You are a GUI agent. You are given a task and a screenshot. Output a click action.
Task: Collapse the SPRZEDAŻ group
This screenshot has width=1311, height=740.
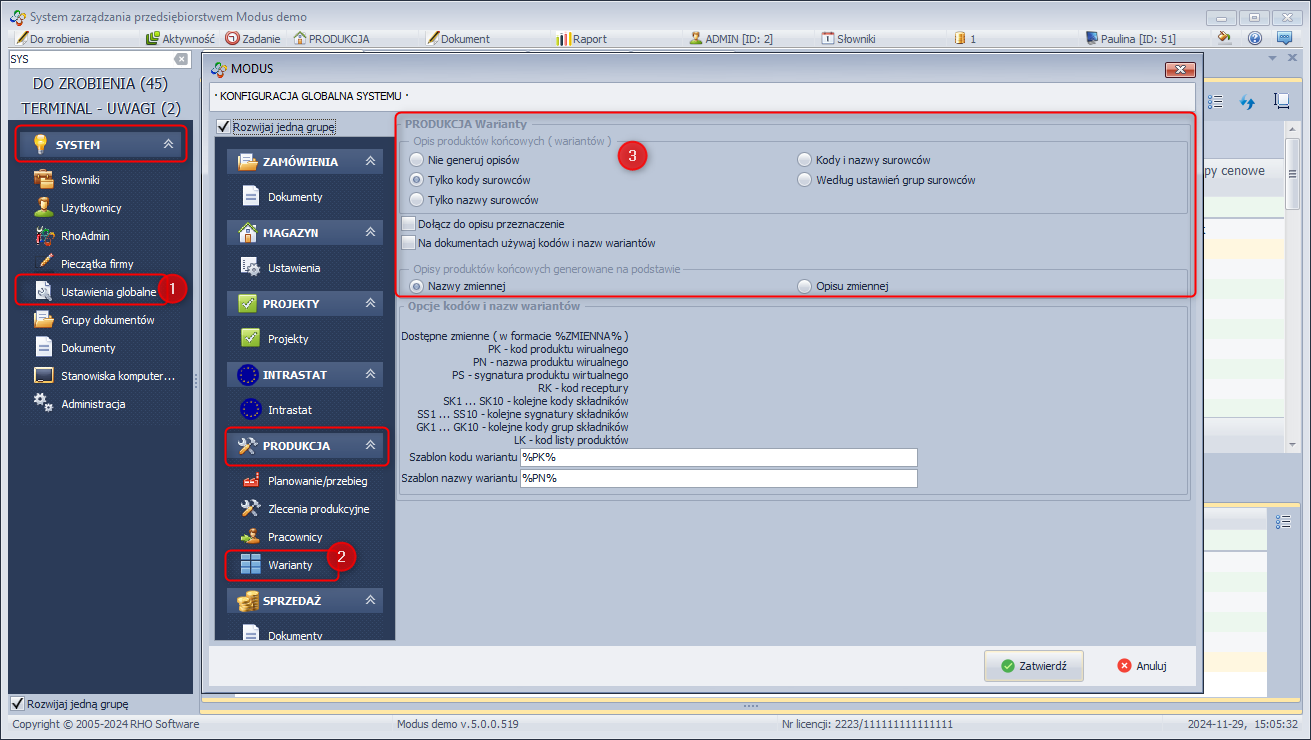[x=370, y=600]
